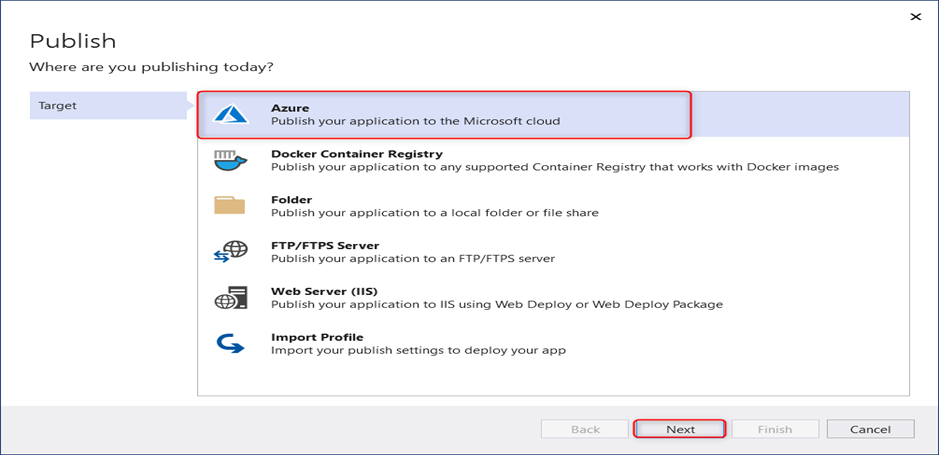Select the Import Profile option title
Viewport: 939px width, 455px height.
click(317, 337)
